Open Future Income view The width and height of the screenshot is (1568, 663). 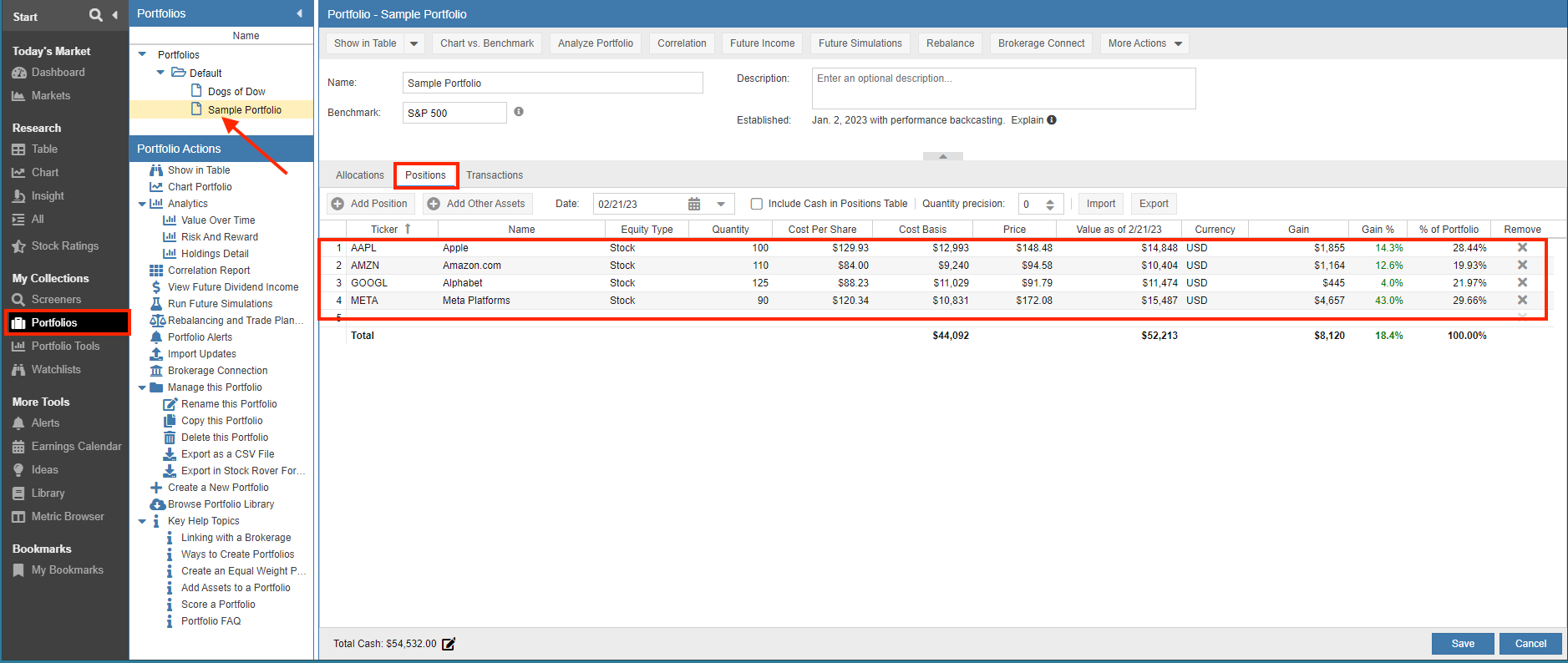tap(763, 43)
